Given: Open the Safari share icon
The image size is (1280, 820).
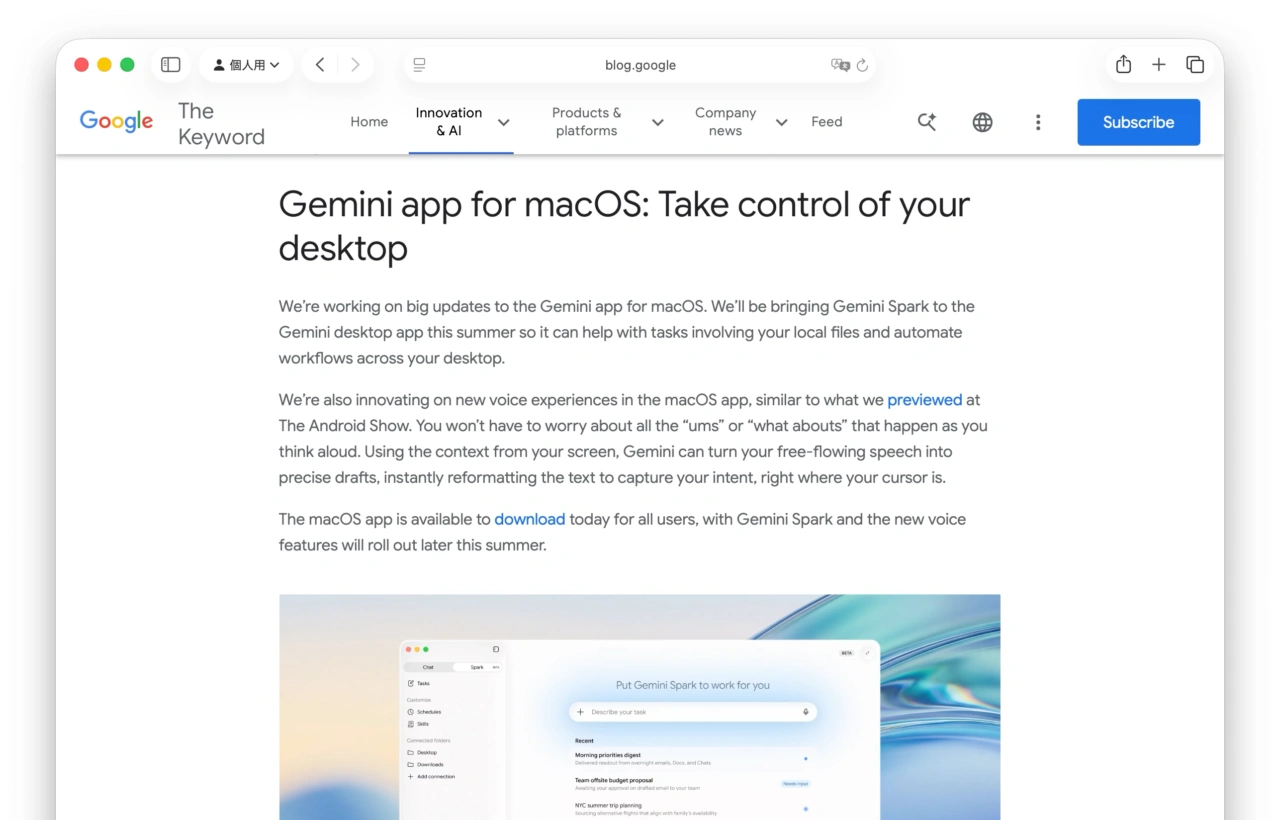Looking at the screenshot, I should 1124,64.
